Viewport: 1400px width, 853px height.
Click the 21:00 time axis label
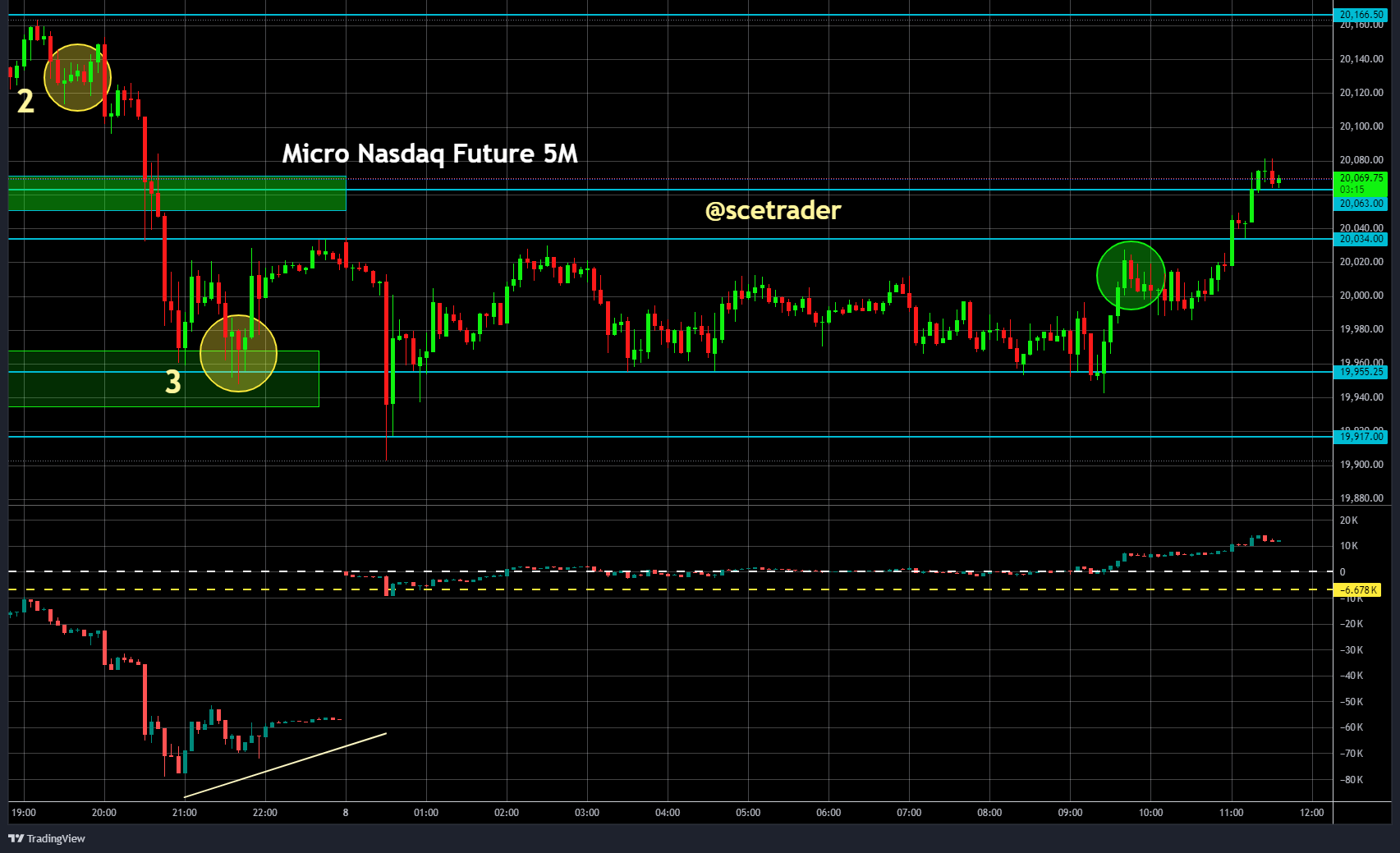coord(185,813)
